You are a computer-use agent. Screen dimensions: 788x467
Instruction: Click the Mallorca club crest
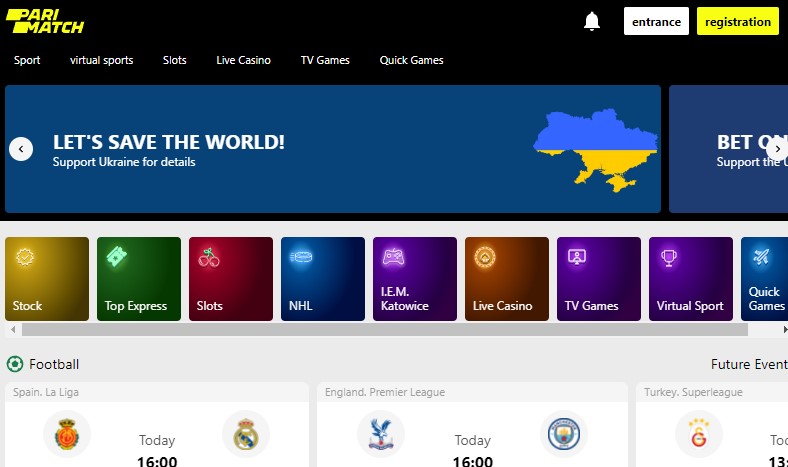67,434
